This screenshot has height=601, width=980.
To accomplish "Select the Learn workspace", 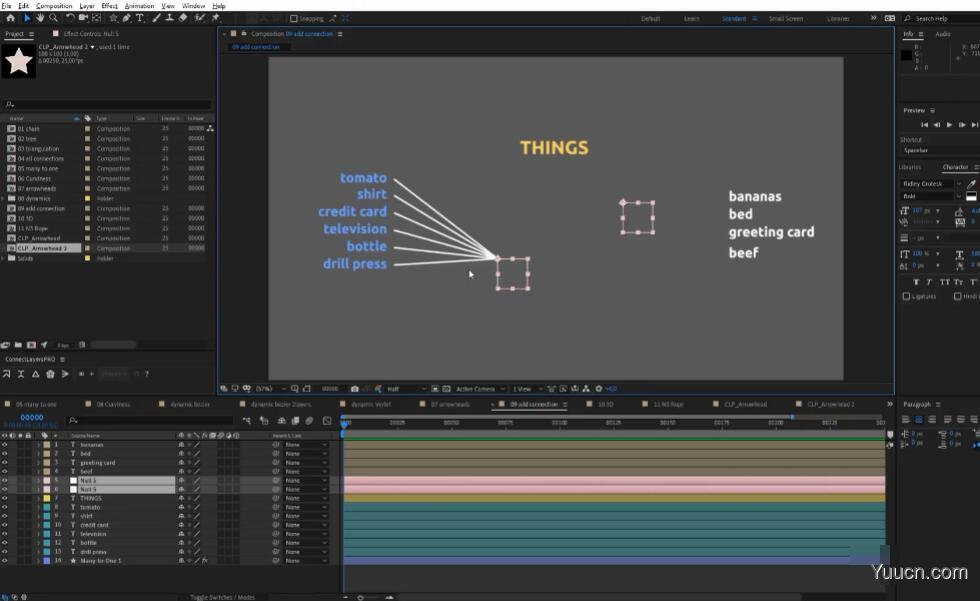I will pyautogui.click(x=691, y=19).
